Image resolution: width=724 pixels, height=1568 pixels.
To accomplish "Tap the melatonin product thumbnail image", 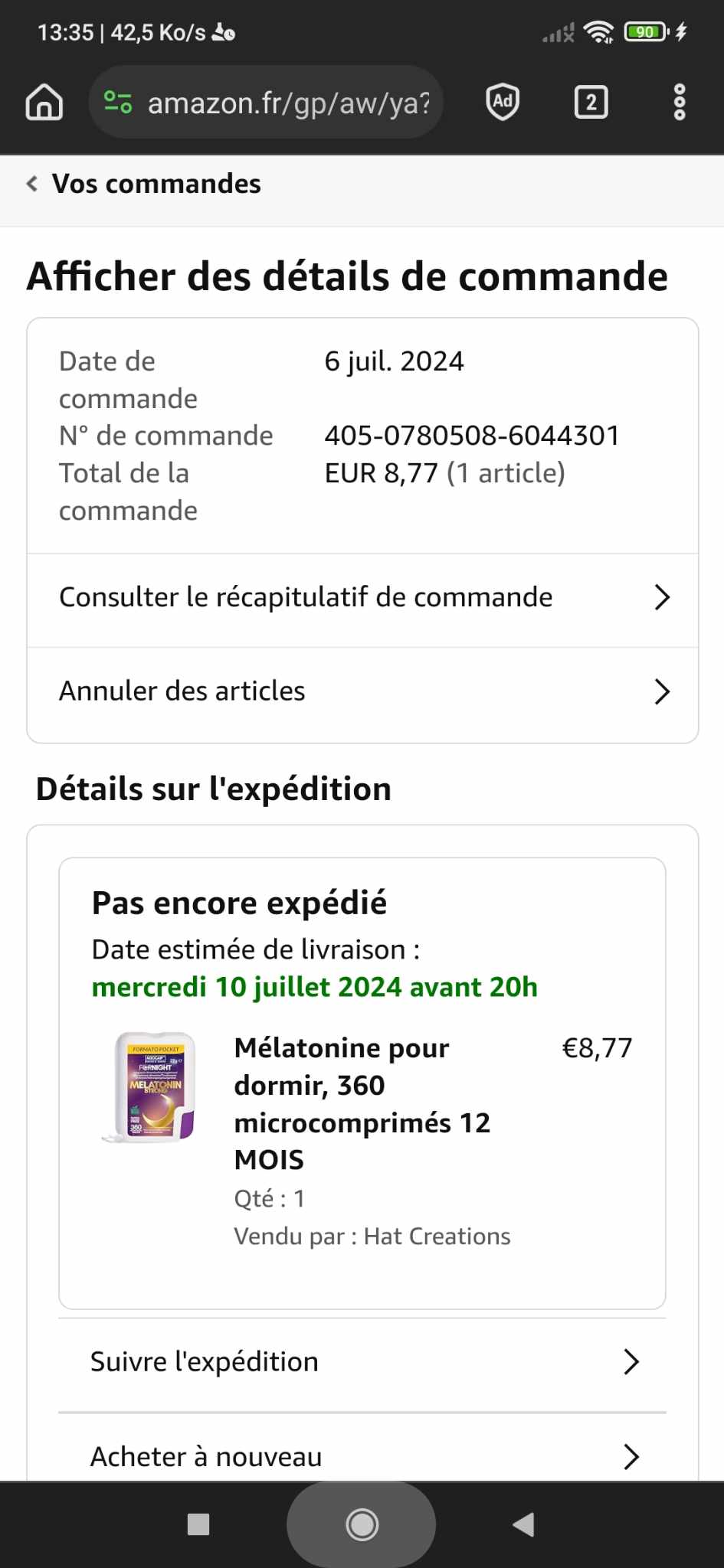I will tap(151, 1087).
